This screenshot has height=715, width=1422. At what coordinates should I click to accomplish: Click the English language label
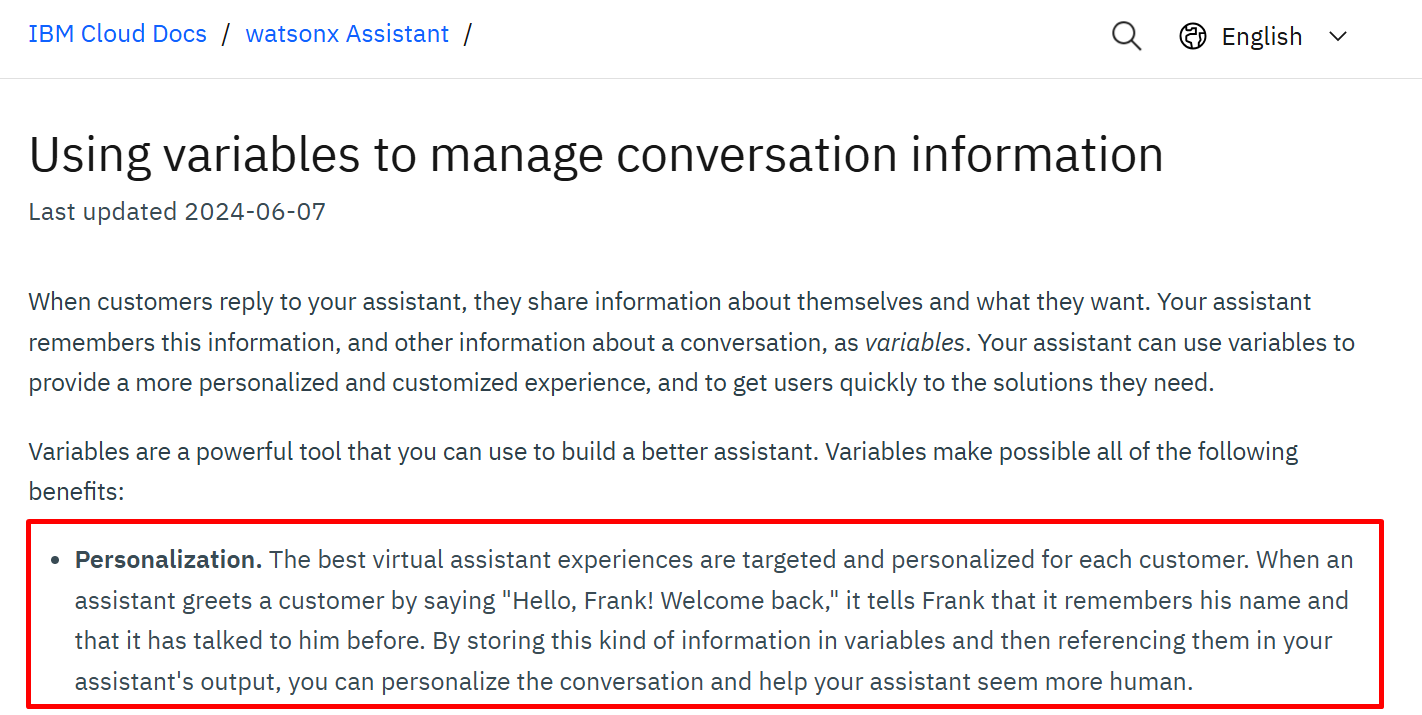coord(1261,35)
